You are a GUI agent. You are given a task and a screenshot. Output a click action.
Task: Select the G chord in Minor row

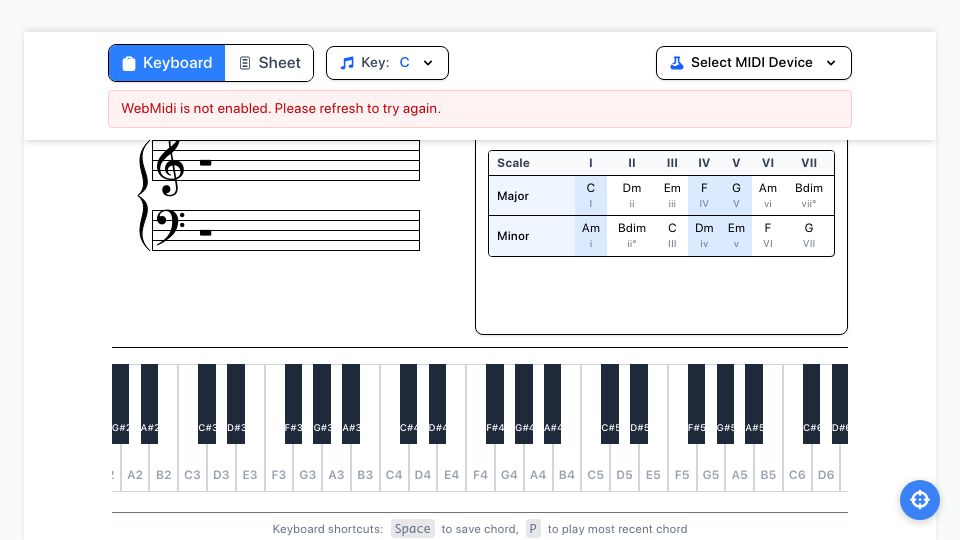click(809, 236)
